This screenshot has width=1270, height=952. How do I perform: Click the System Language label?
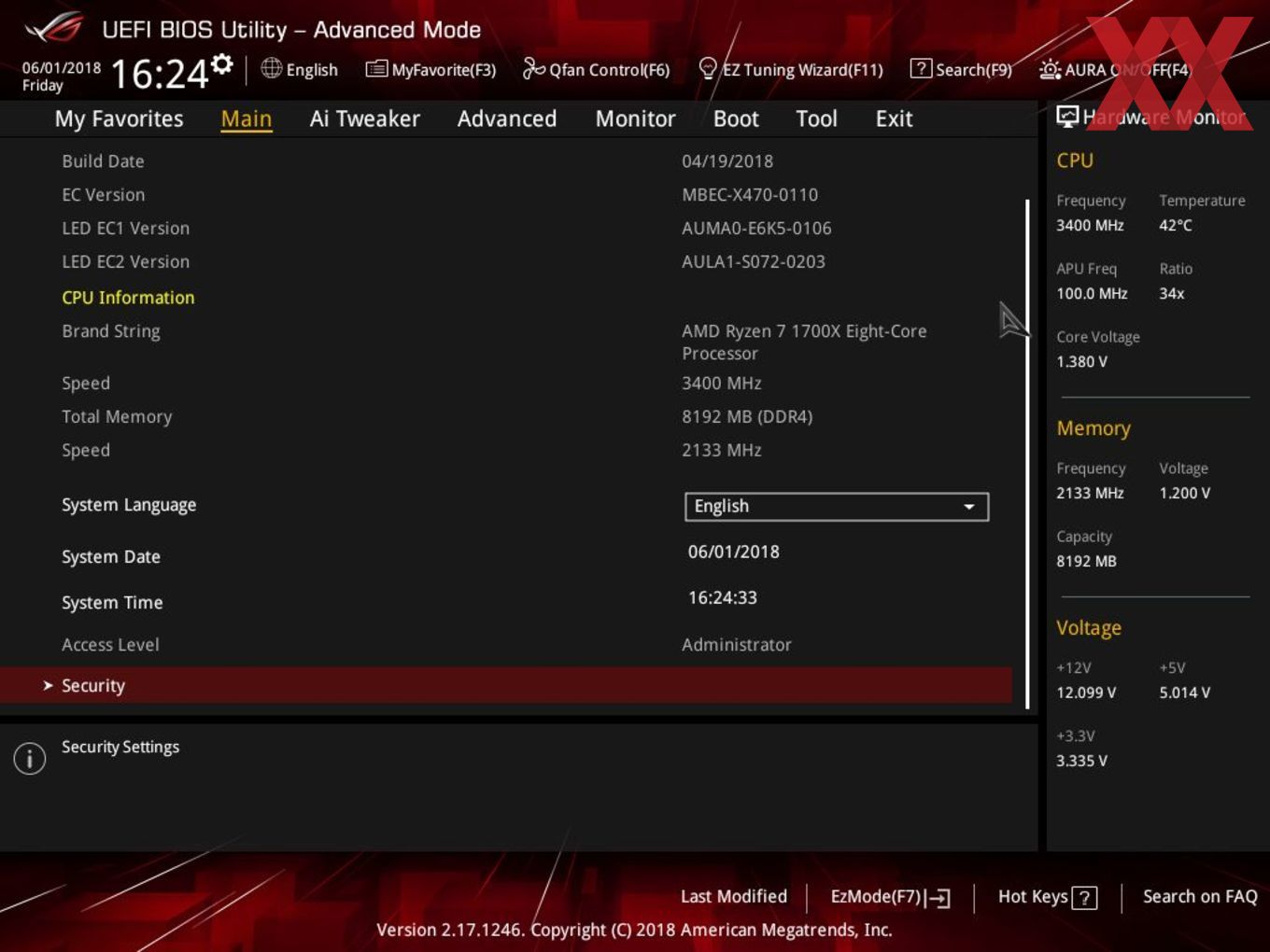[x=129, y=505]
